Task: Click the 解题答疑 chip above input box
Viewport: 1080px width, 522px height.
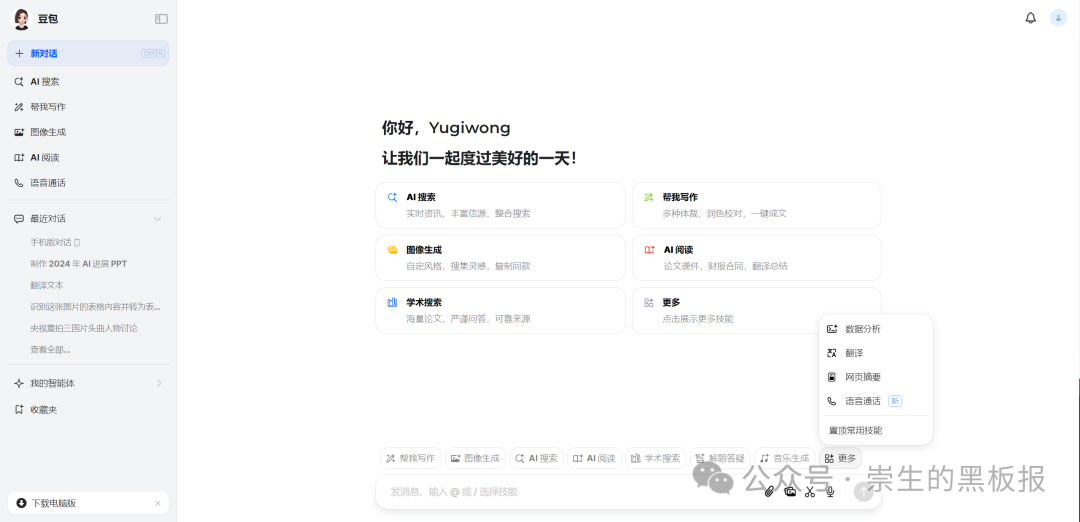Action: (720, 458)
